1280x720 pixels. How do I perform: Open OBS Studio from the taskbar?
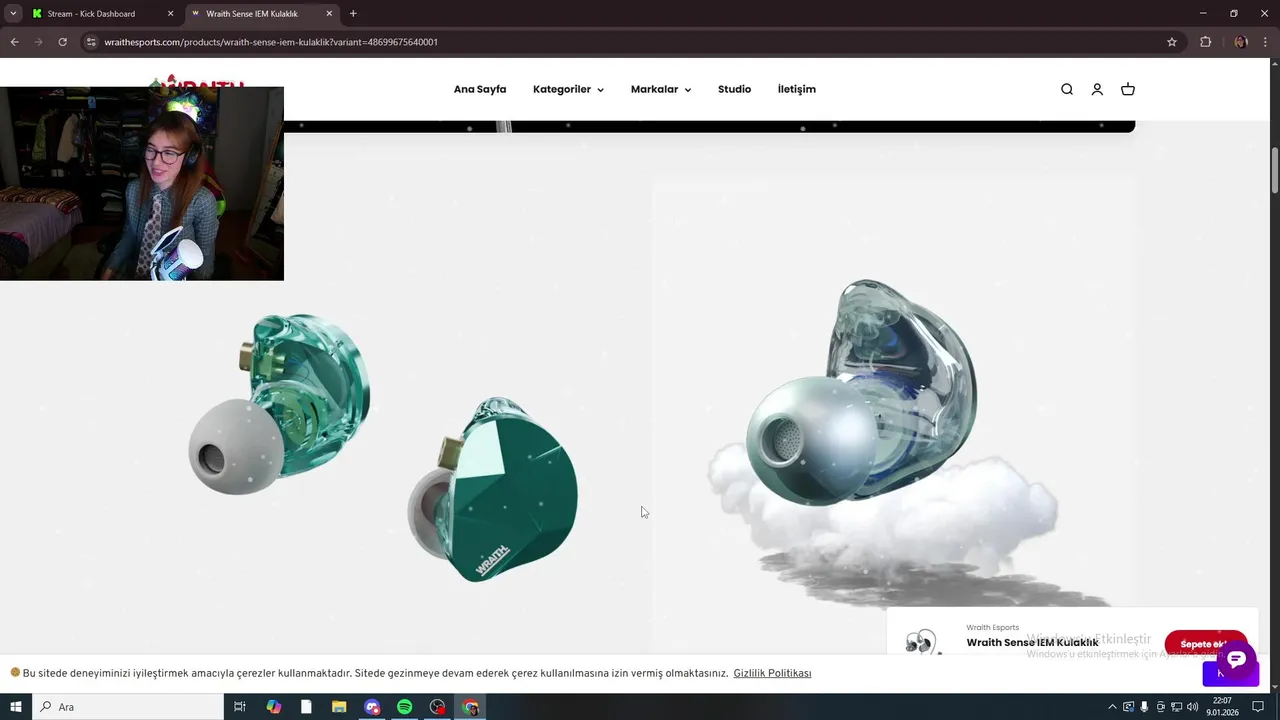[438, 707]
